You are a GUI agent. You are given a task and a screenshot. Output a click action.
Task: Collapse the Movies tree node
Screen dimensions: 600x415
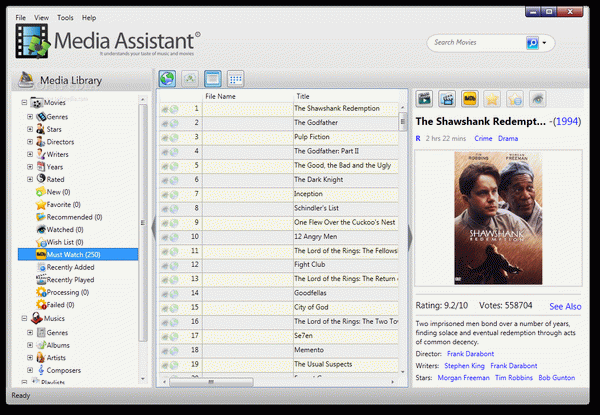(x=24, y=103)
